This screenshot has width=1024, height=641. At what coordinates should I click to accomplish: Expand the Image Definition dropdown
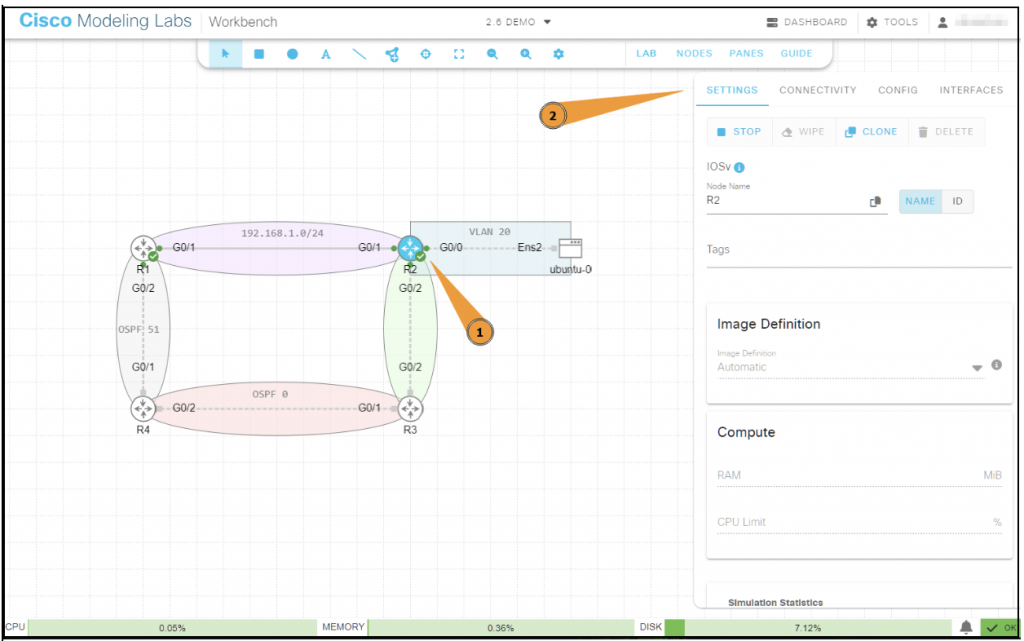click(977, 366)
